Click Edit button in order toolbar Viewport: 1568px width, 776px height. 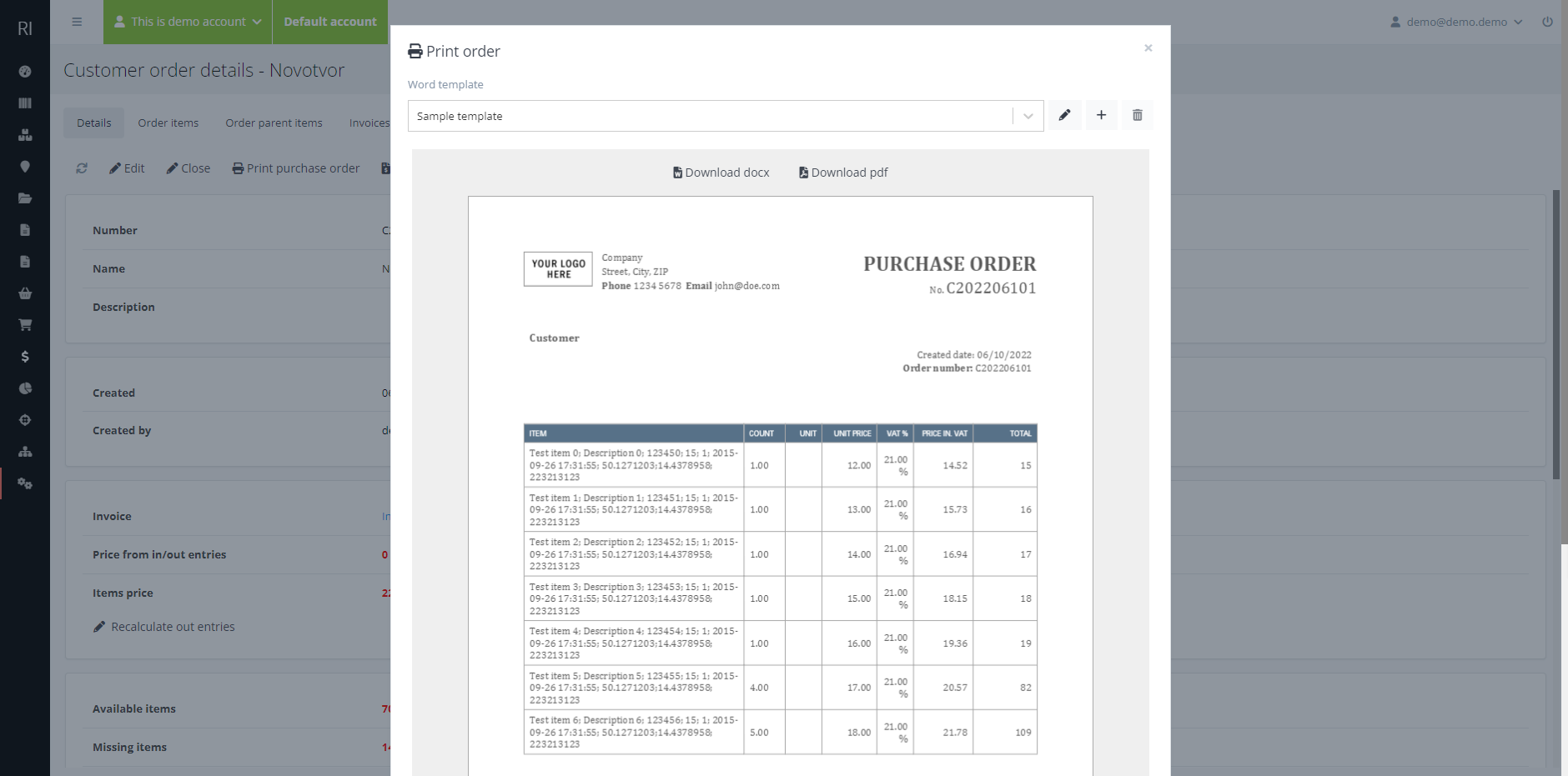(x=127, y=168)
